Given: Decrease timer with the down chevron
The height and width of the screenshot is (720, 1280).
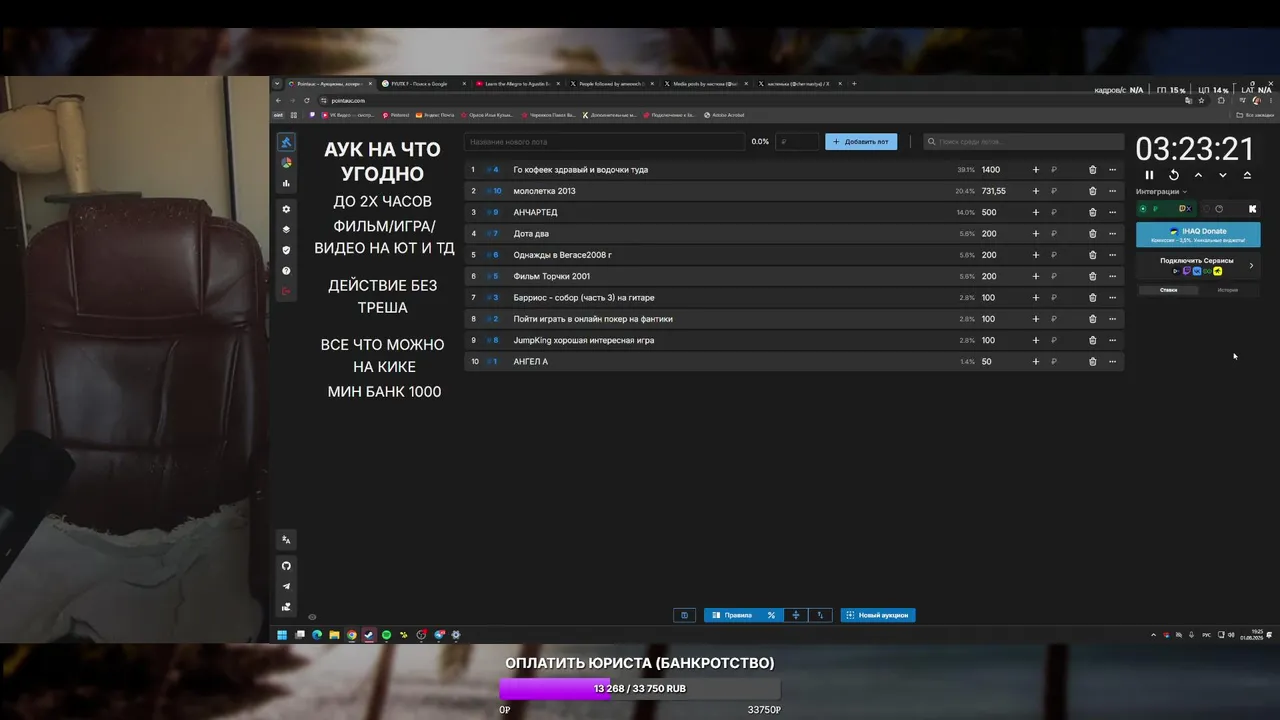Looking at the screenshot, I should [1222, 175].
